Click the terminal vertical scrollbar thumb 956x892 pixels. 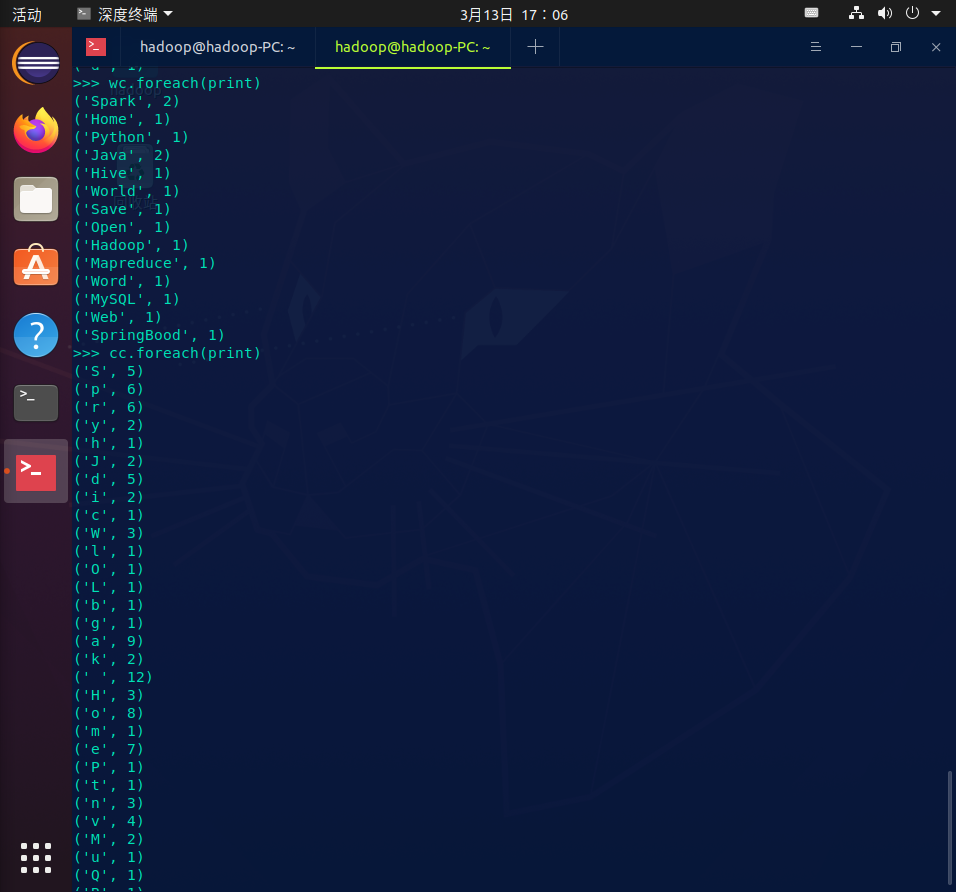click(950, 827)
